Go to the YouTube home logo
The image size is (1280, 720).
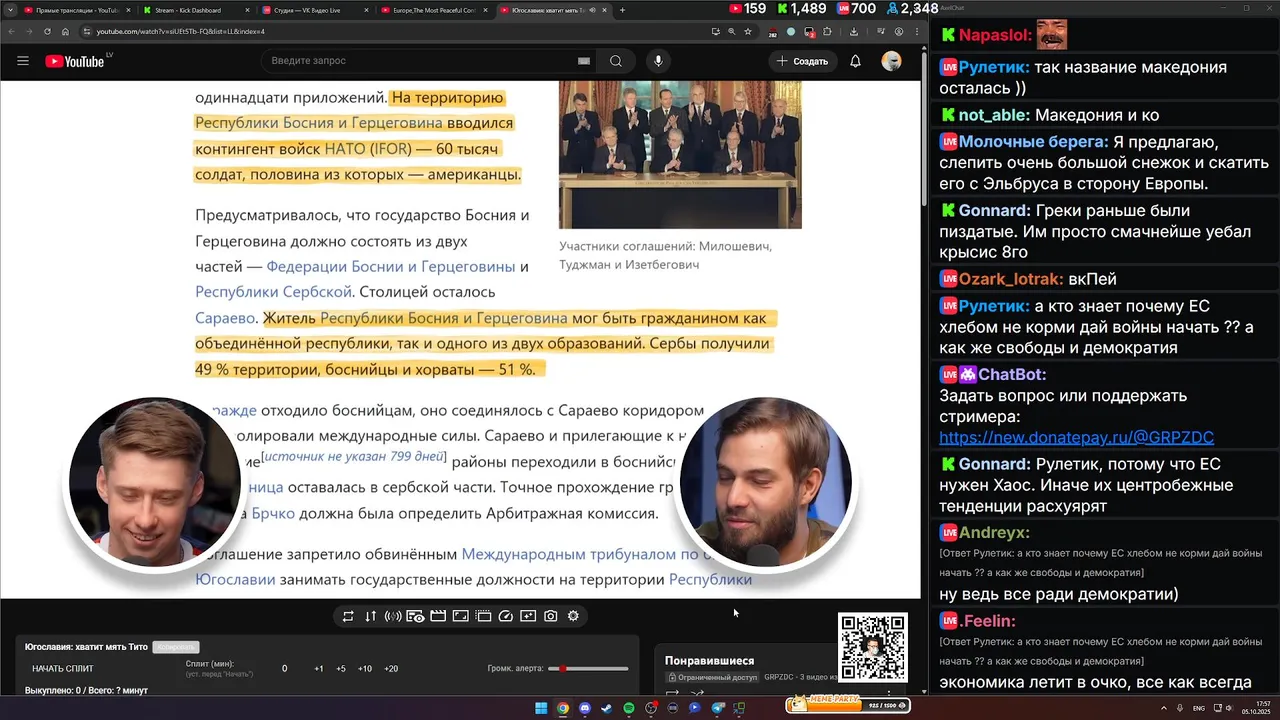tap(75, 61)
